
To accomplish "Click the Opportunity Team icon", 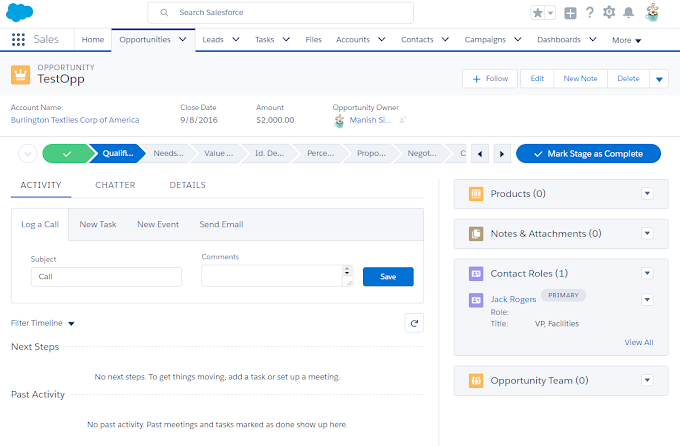I will [x=476, y=380].
